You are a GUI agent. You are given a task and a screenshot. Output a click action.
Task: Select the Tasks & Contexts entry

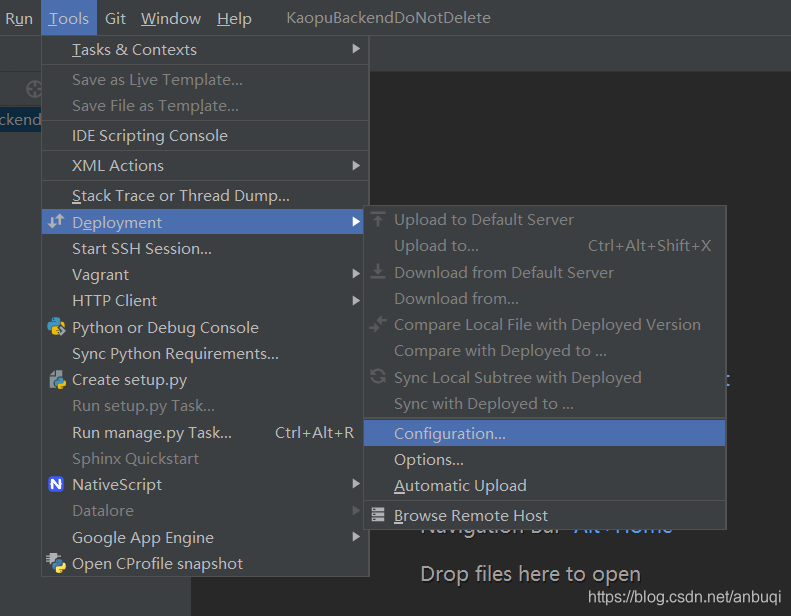[x=205, y=49]
